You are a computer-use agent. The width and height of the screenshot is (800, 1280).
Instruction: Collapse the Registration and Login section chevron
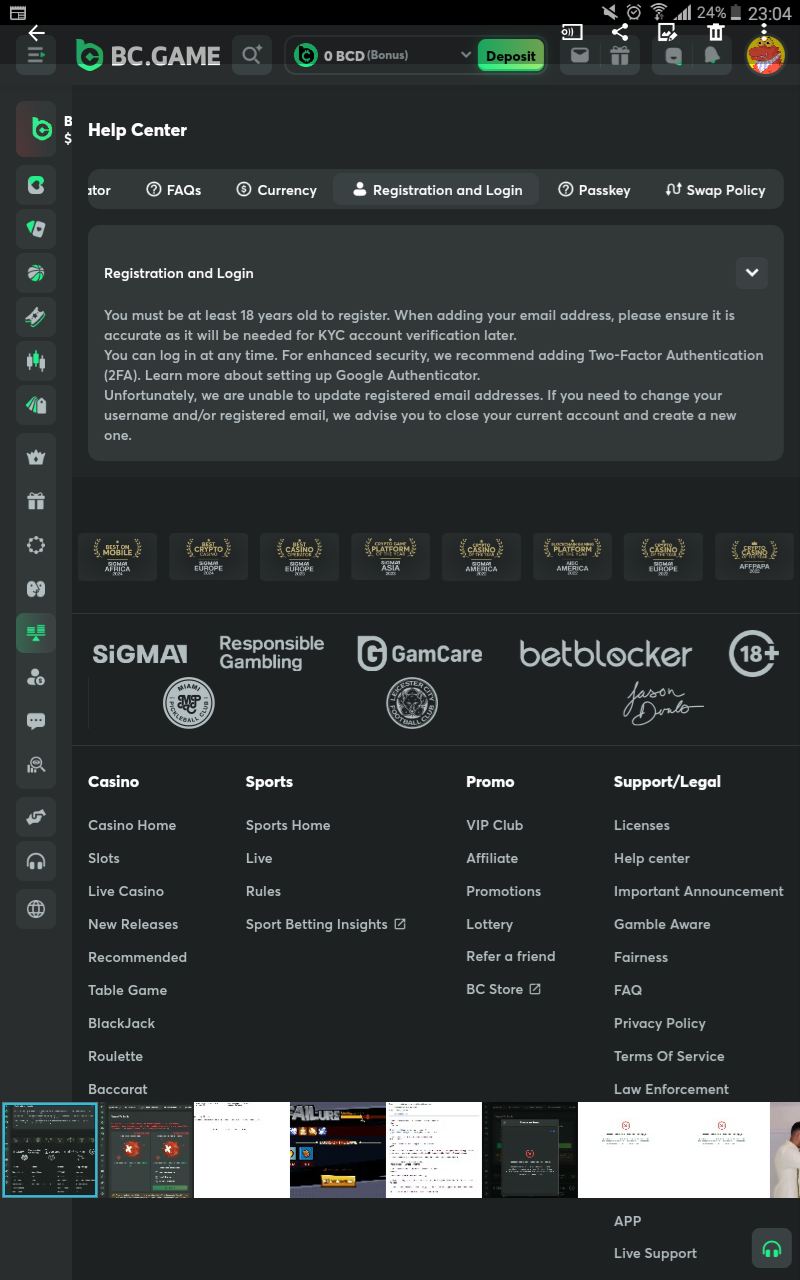coord(751,273)
